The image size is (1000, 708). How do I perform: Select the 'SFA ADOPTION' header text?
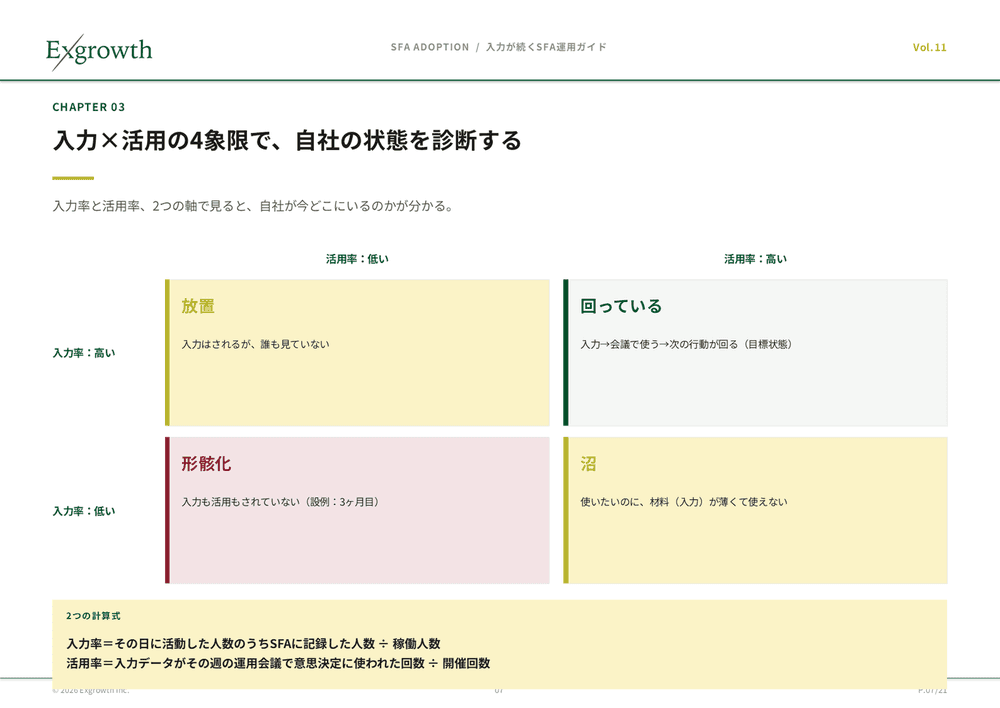click(x=430, y=47)
